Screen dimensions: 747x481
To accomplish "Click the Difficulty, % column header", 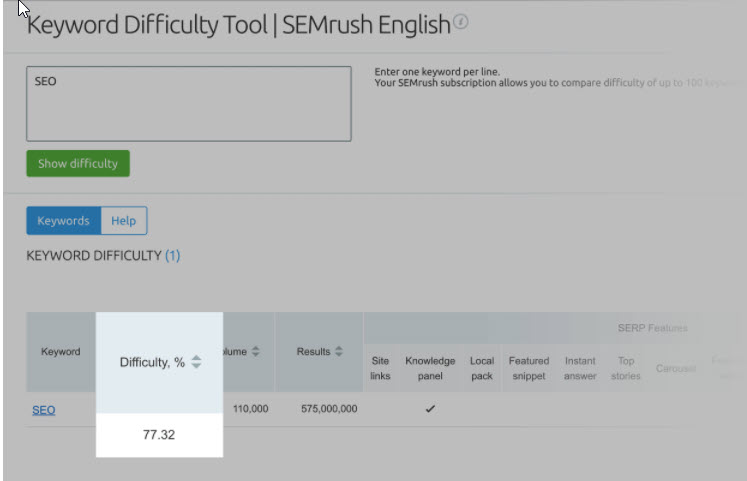I will point(159,362).
